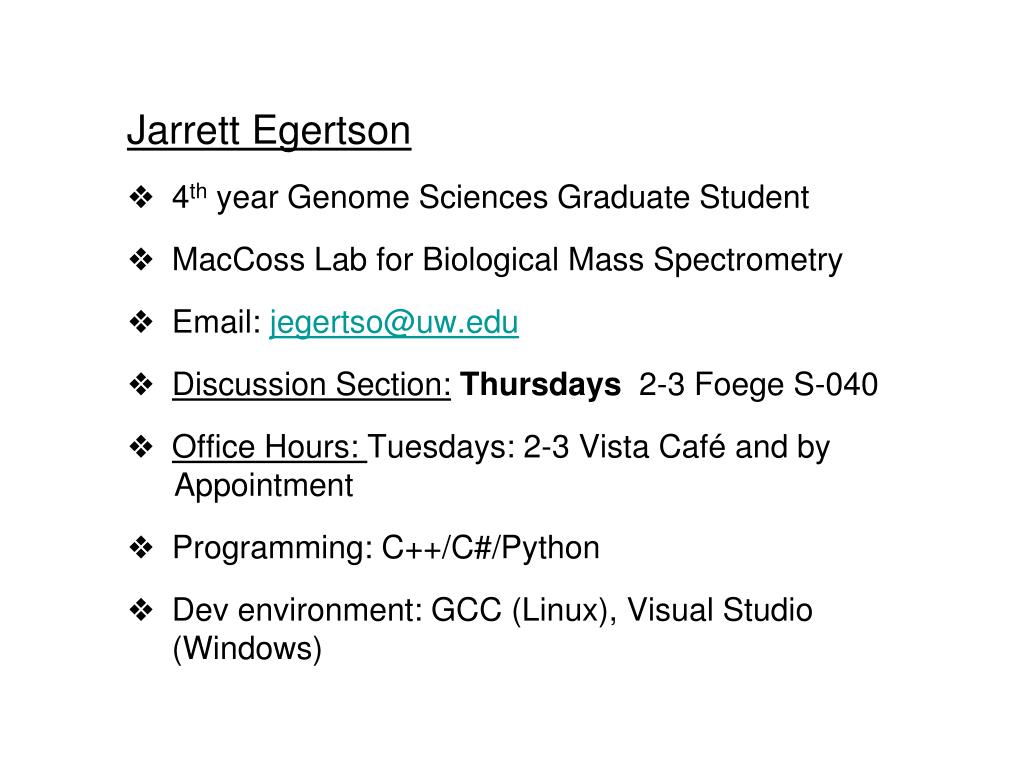The height and width of the screenshot is (768, 1024).
Task: Click the bold Thursdays word
Action: [x=540, y=384]
